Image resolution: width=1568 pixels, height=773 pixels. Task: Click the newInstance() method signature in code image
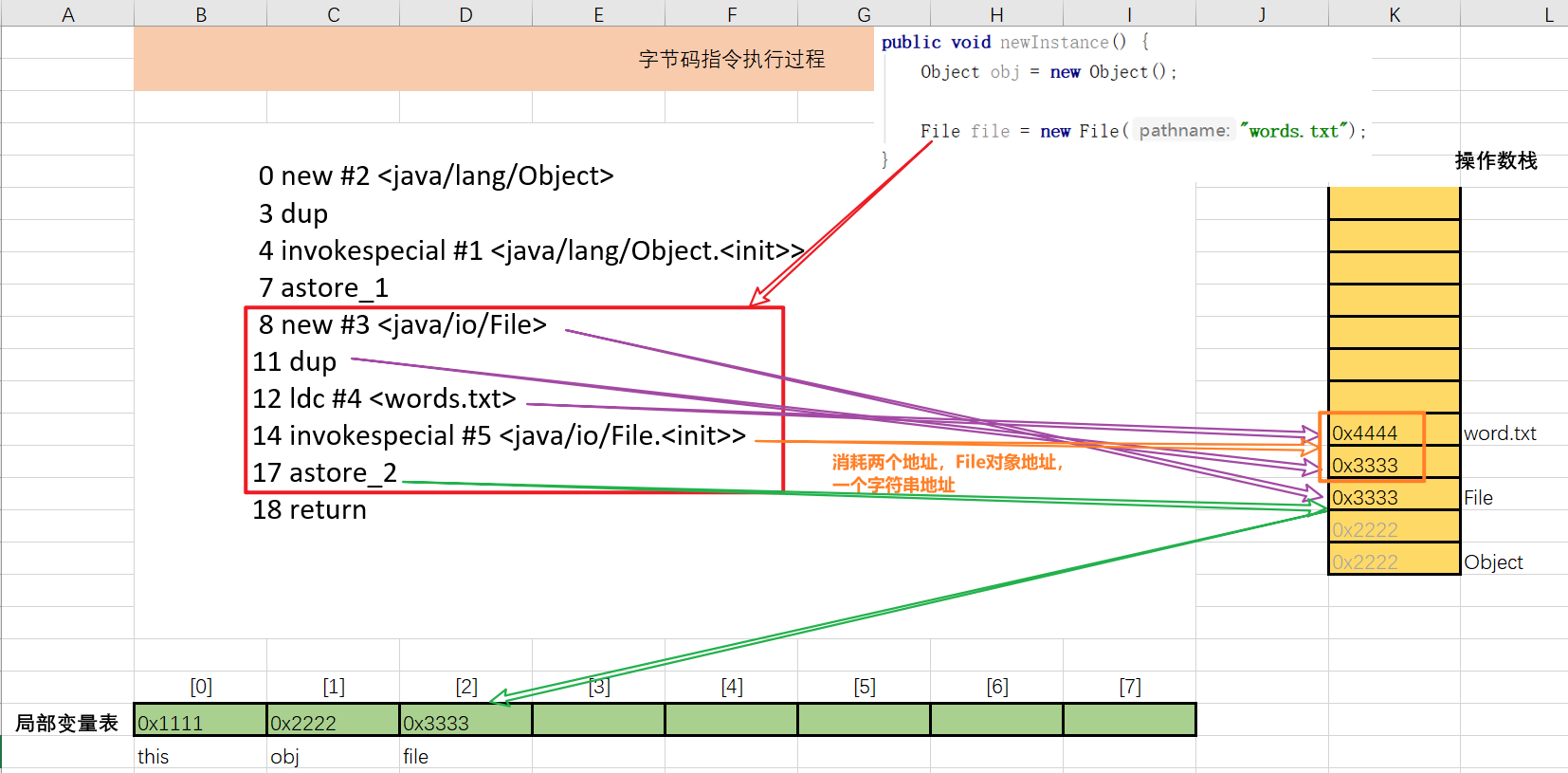pos(1015,42)
